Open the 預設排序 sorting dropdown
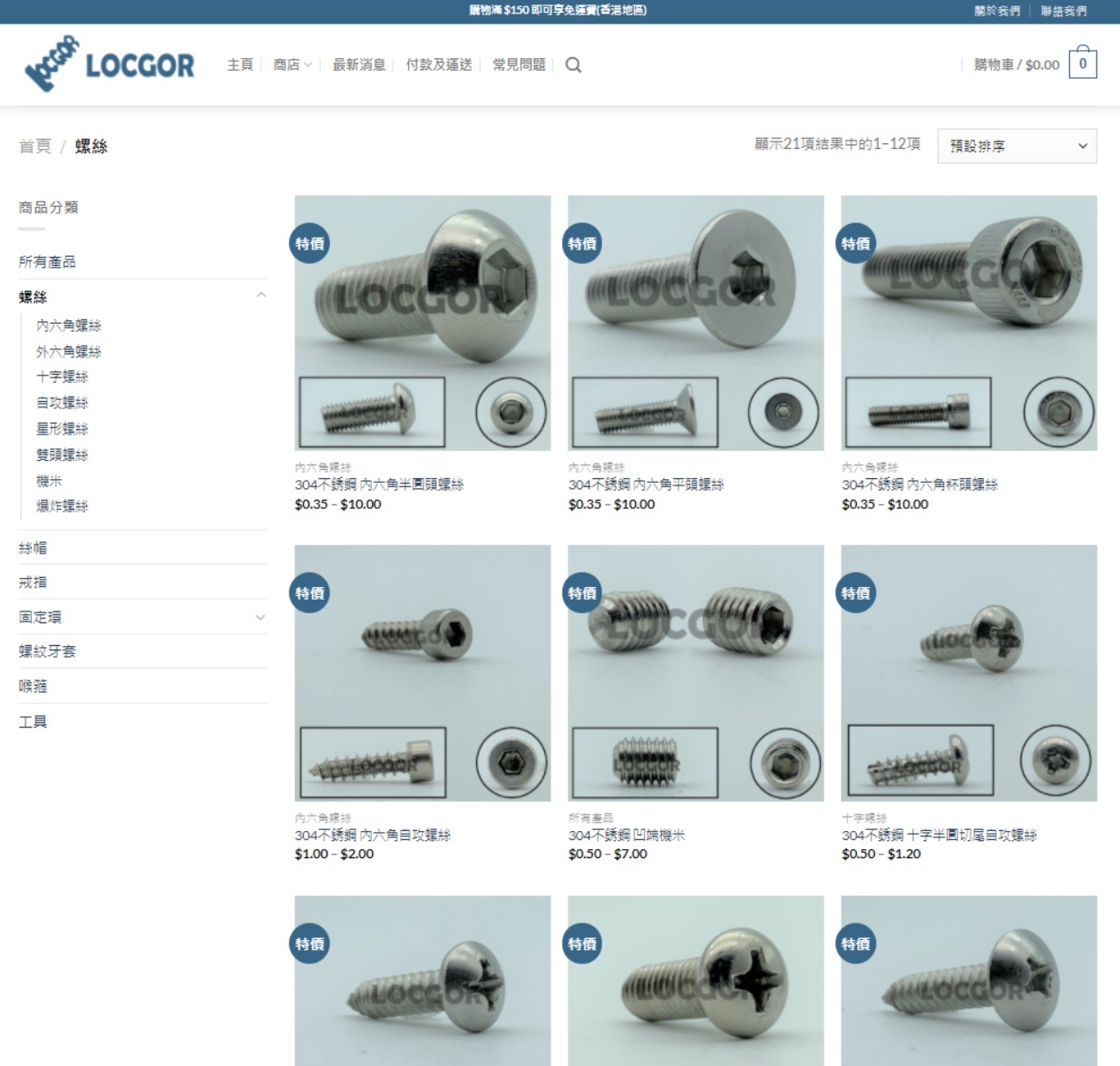Image resolution: width=1120 pixels, height=1066 pixels. [x=1017, y=146]
